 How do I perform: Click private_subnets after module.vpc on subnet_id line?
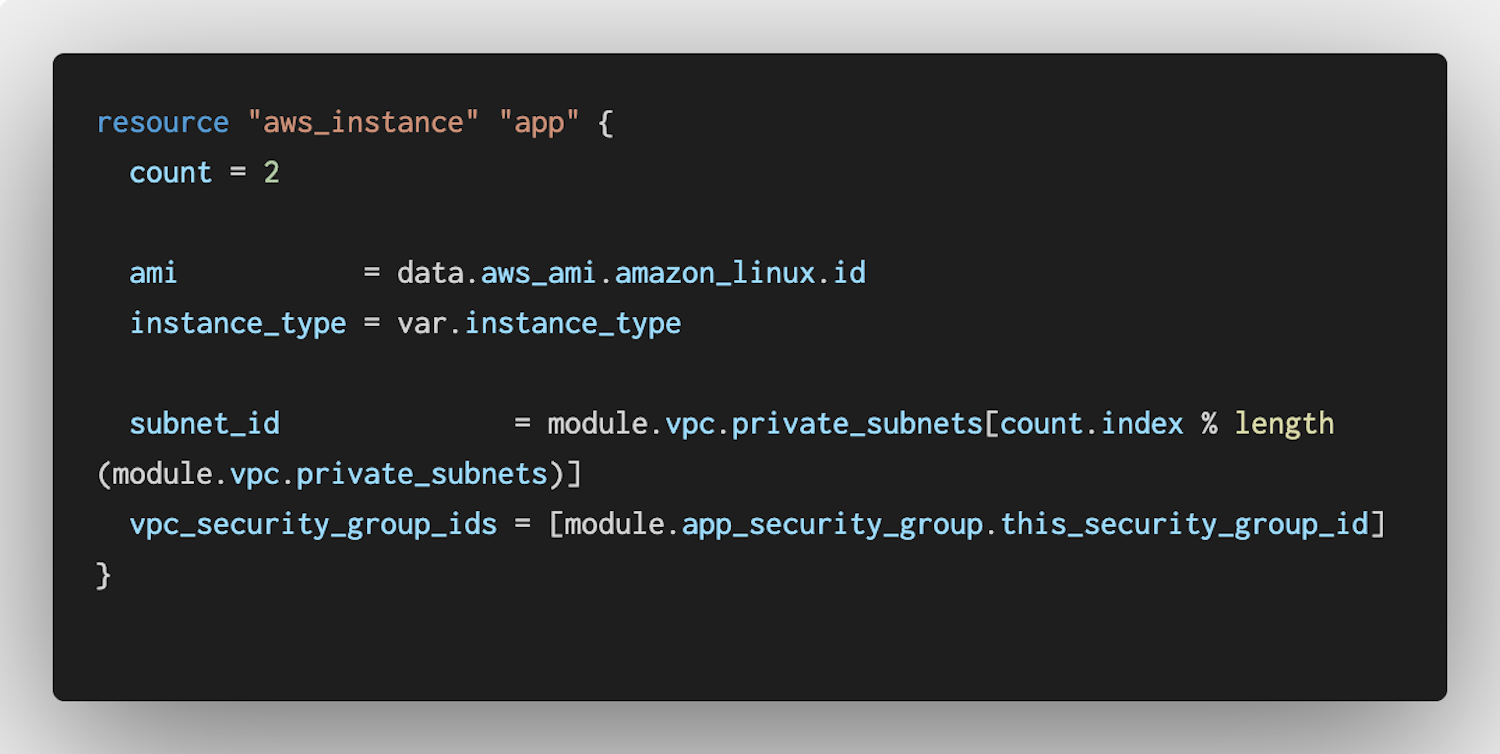pos(857,423)
